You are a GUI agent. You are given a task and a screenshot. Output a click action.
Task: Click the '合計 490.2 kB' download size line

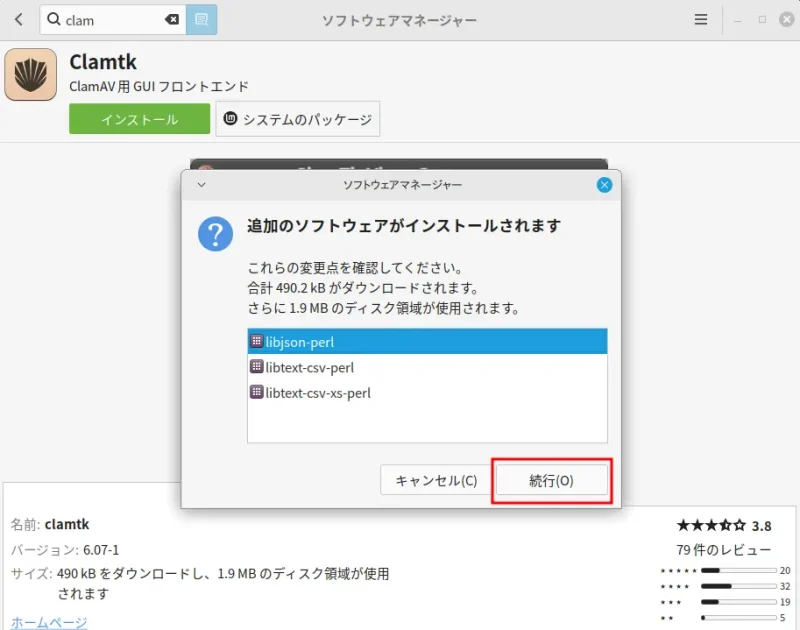pyautogui.click(x=362, y=288)
